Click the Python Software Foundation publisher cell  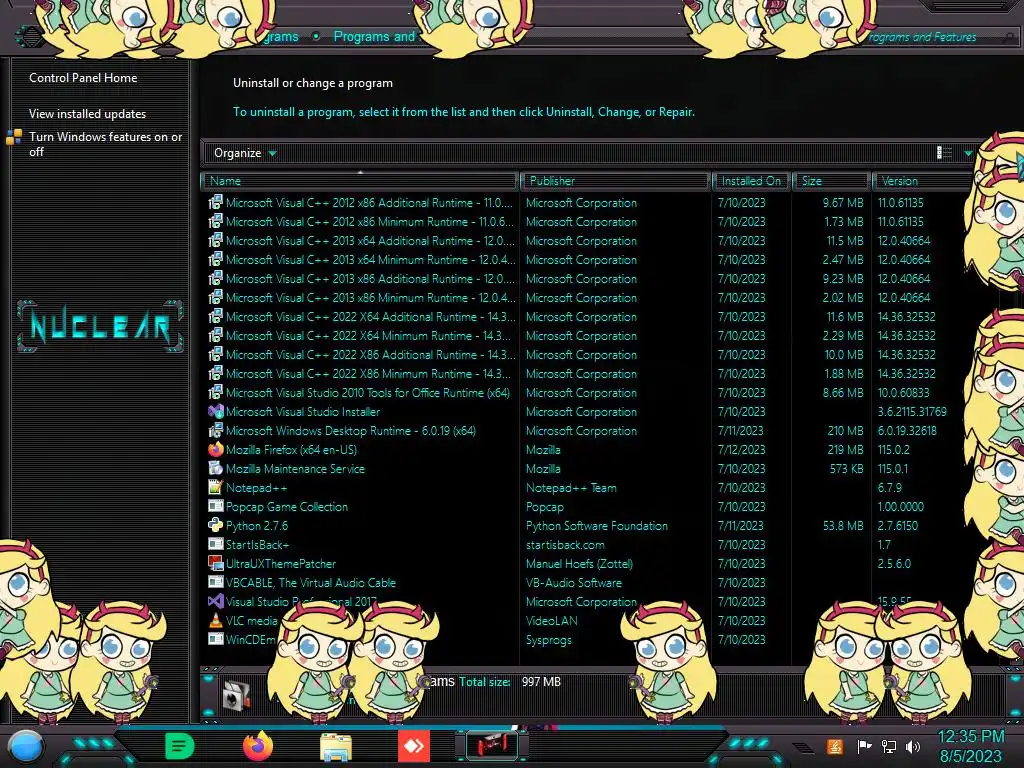[x=597, y=525]
